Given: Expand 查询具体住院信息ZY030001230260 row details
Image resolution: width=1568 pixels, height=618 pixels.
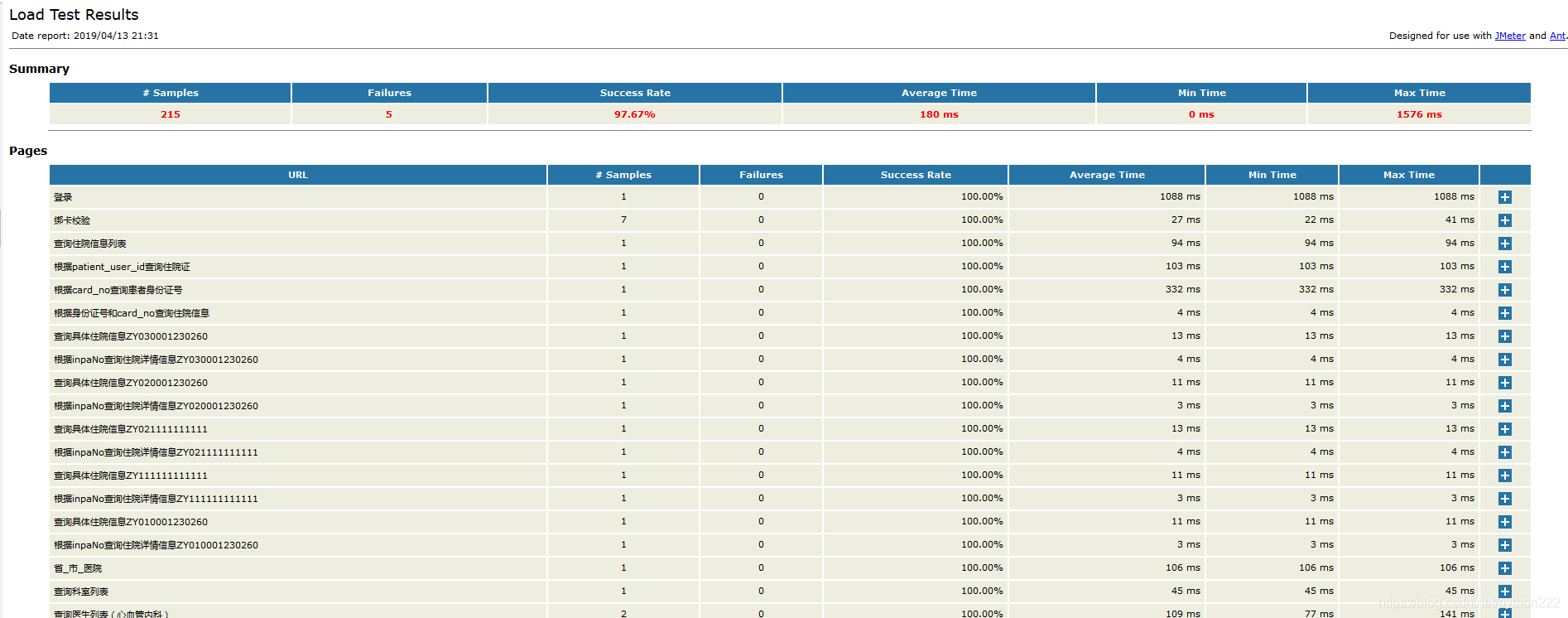Looking at the screenshot, I should pyautogui.click(x=1505, y=336).
